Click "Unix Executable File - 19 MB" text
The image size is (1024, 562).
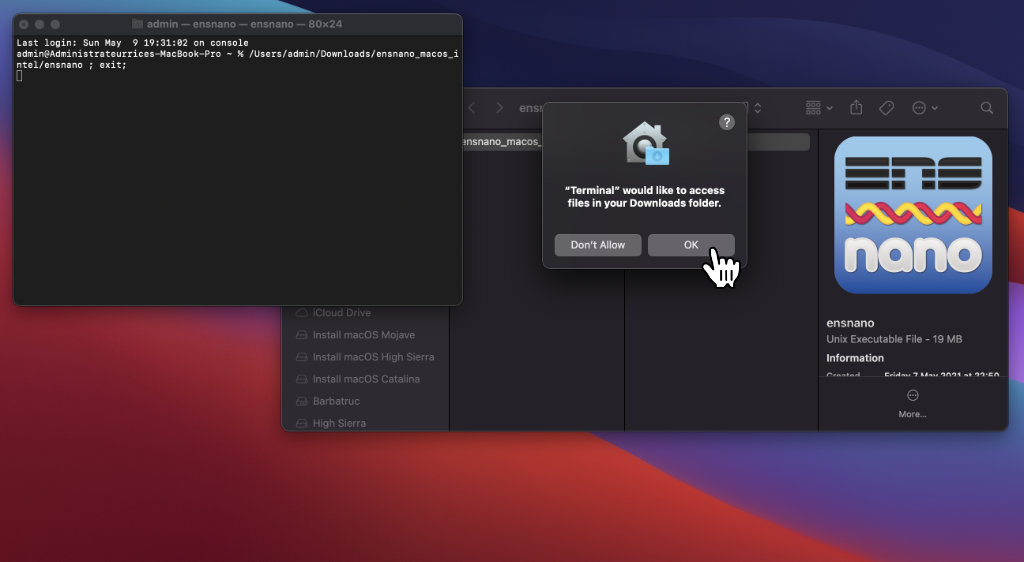894,339
